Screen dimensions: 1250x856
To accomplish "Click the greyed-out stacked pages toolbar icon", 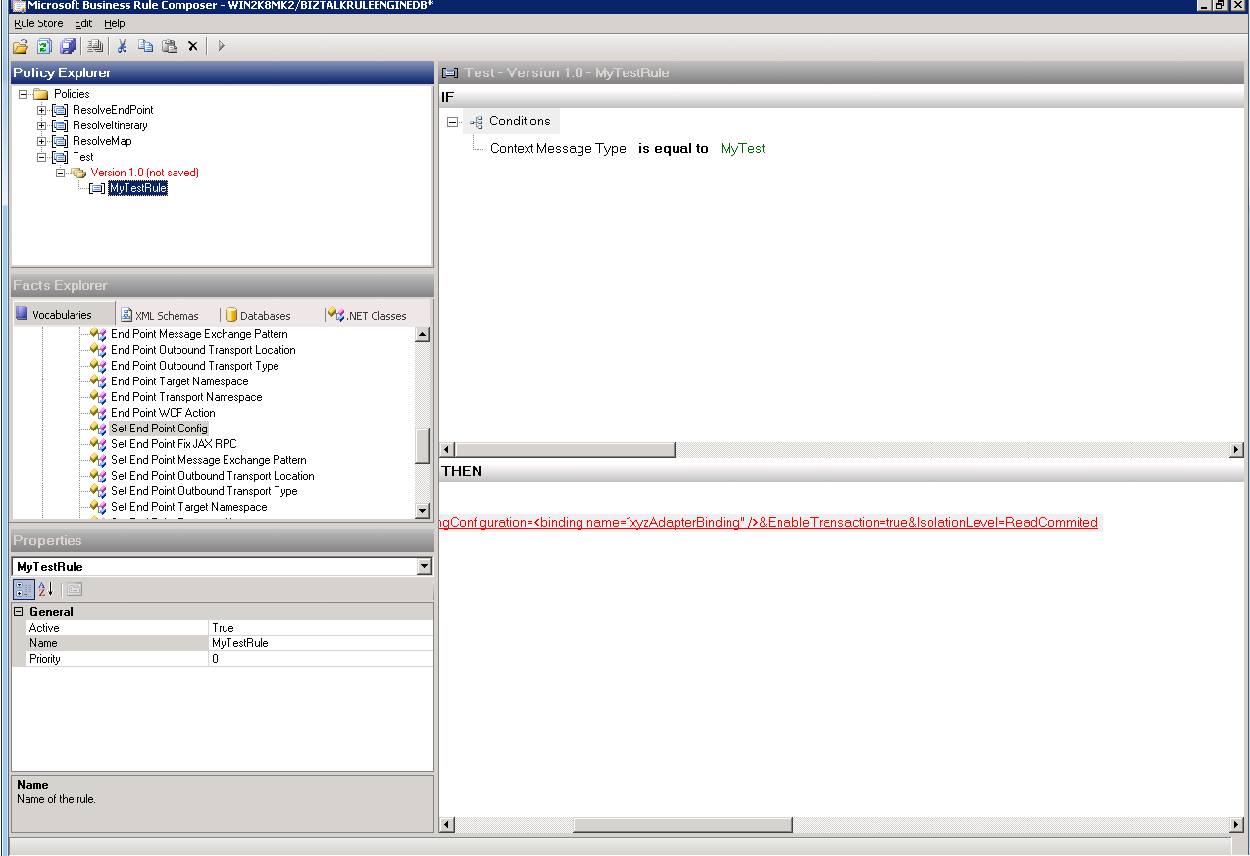I will point(95,46).
